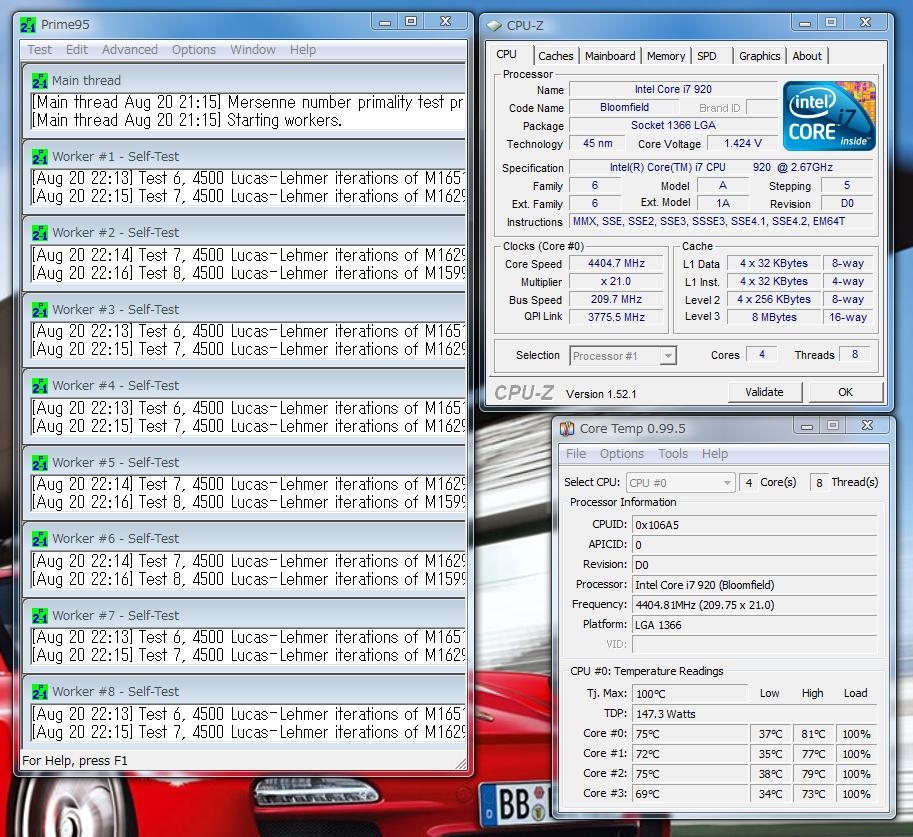Switch to the Caches tab in CPU-Z

coord(556,56)
